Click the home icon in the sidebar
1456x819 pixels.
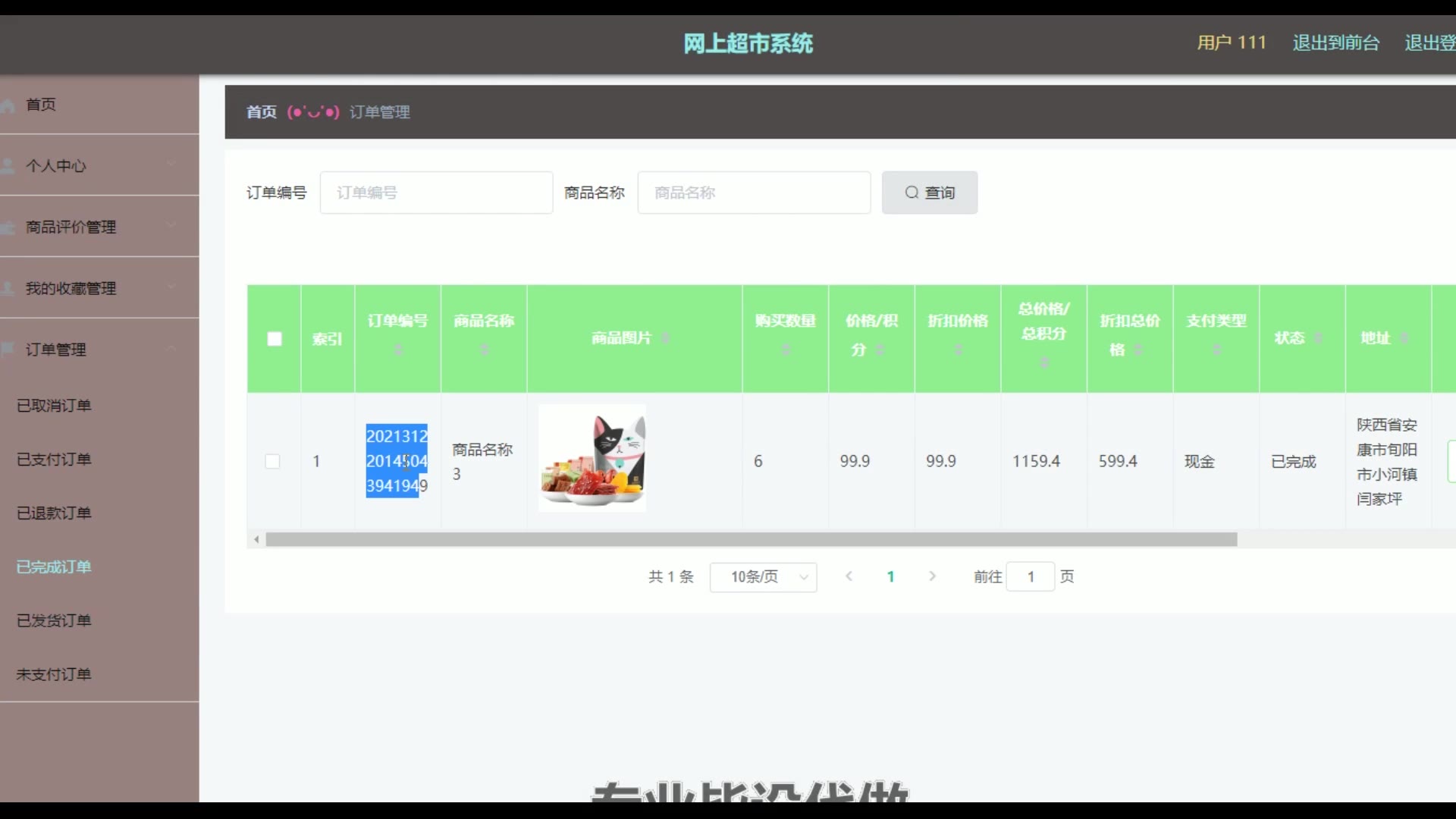point(8,105)
